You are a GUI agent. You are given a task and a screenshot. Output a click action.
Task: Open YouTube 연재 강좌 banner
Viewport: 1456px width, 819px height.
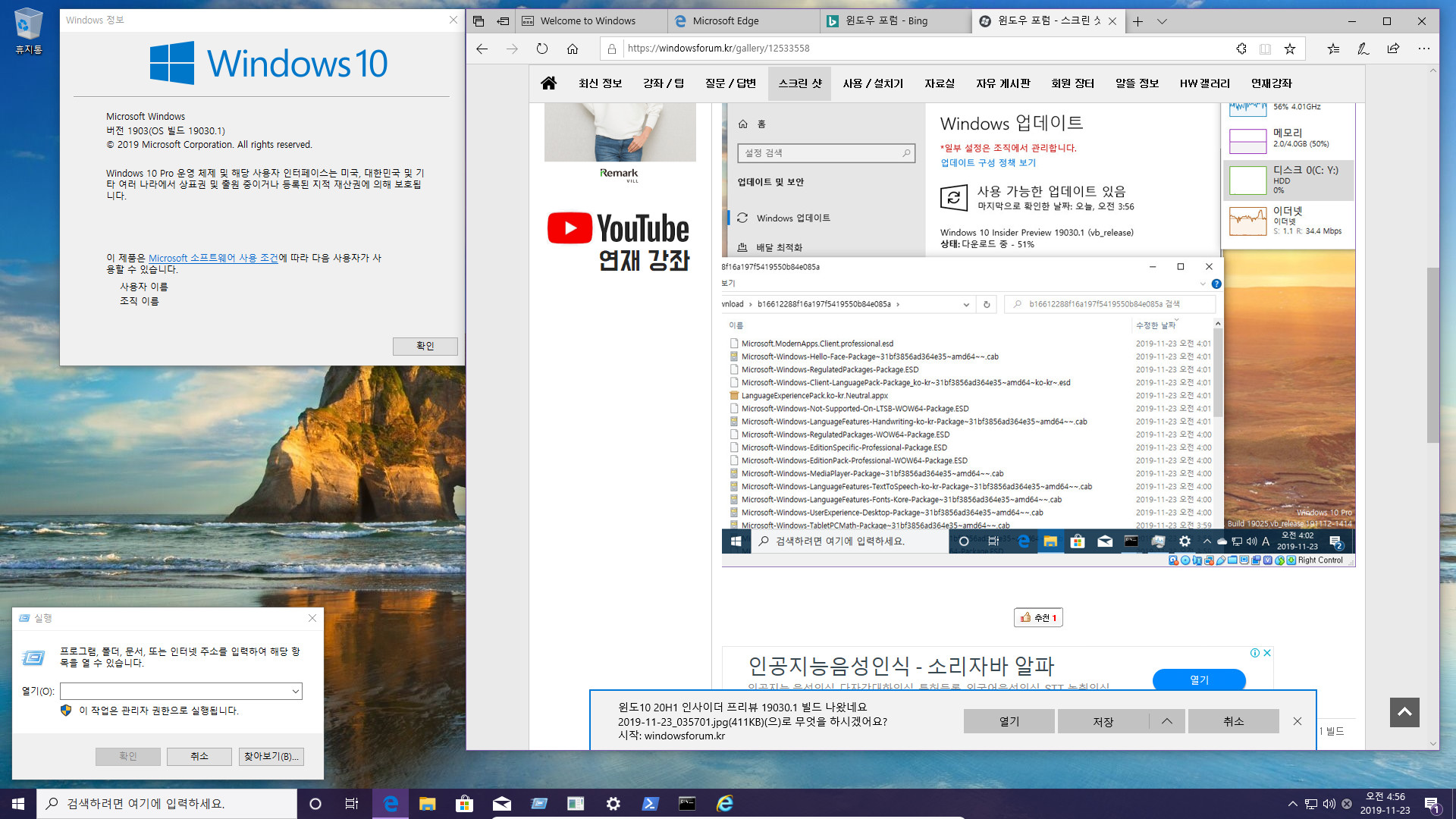(620, 241)
